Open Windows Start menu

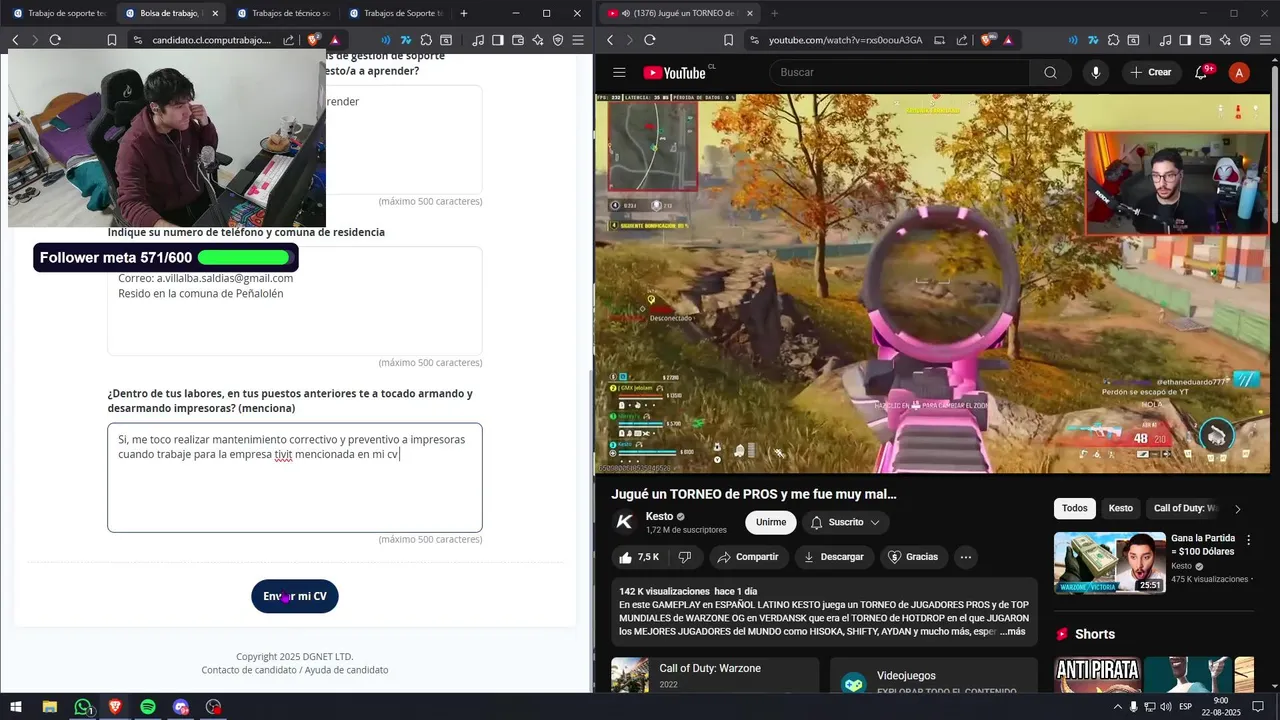(16, 707)
